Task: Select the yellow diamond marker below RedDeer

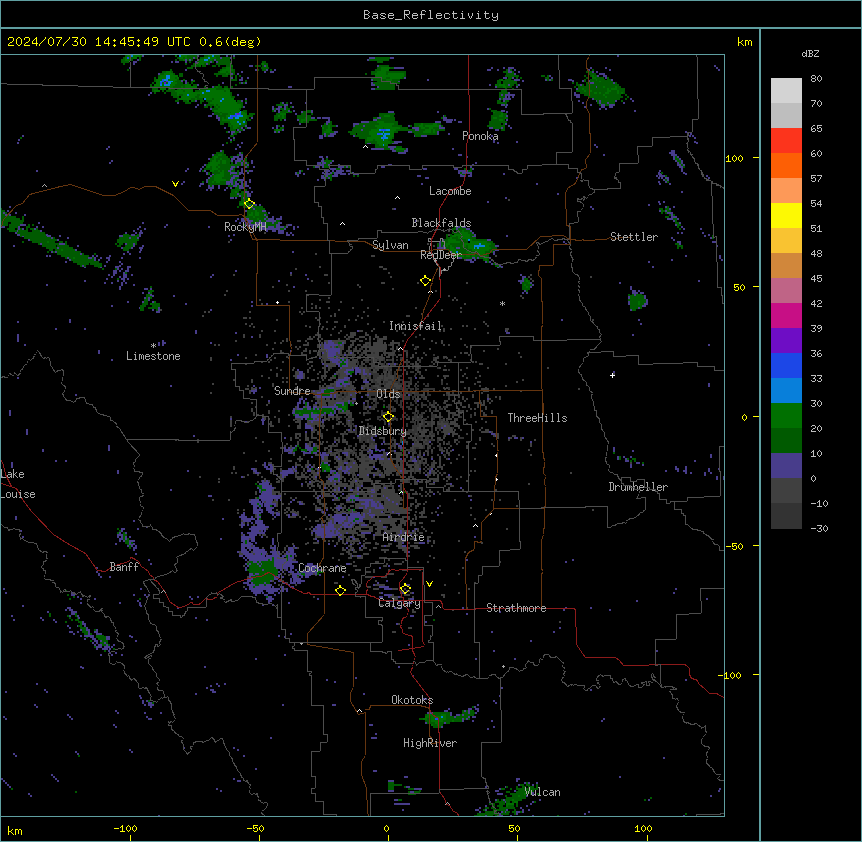Action: (x=425, y=281)
